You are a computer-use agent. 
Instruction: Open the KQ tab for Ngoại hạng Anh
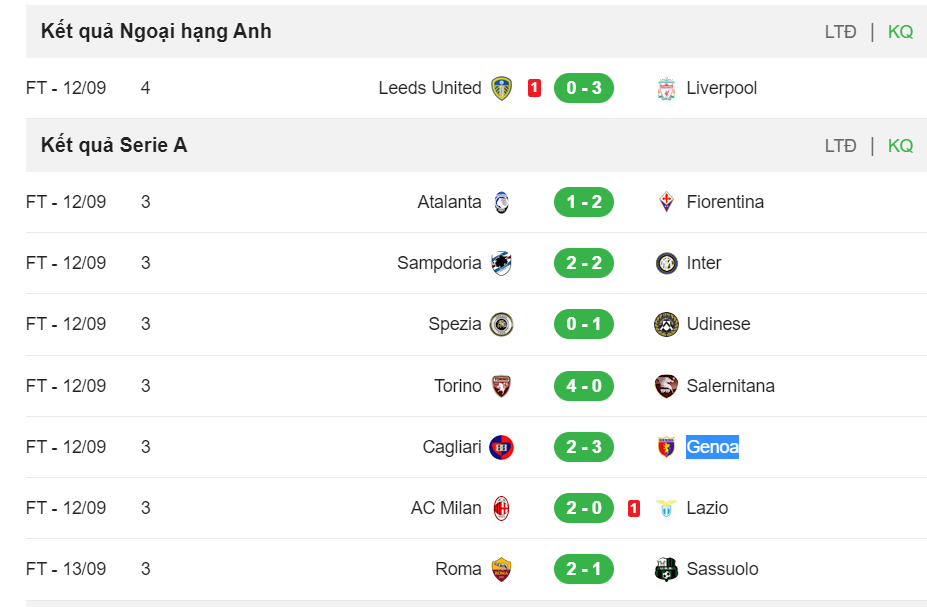900,32
